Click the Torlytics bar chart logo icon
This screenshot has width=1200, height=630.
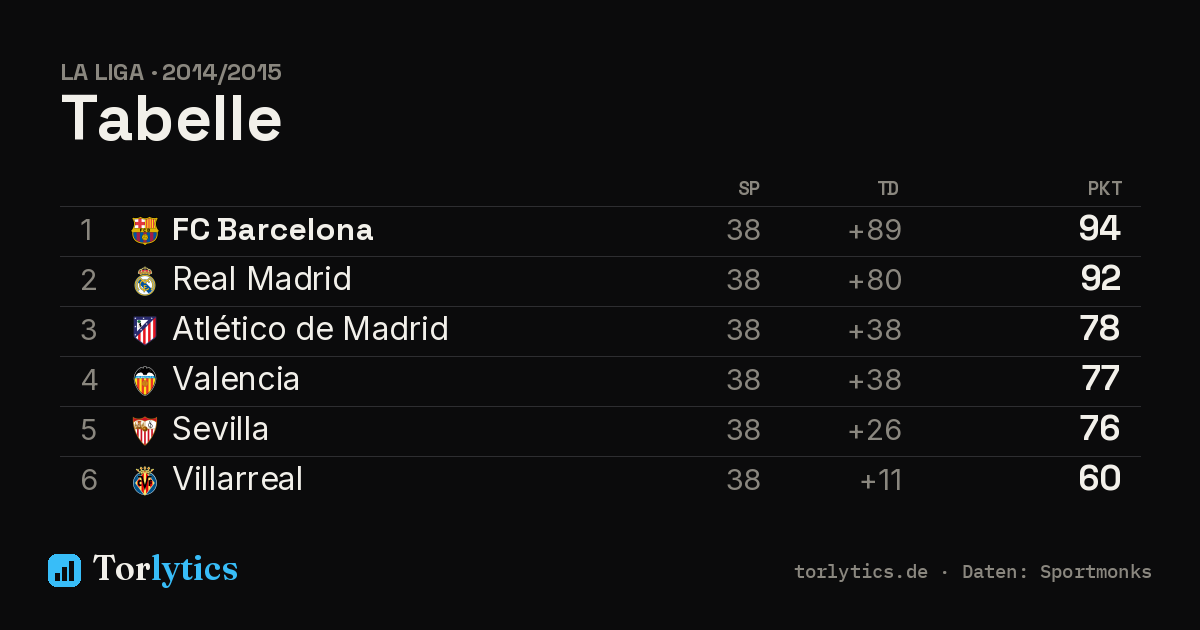64,570
